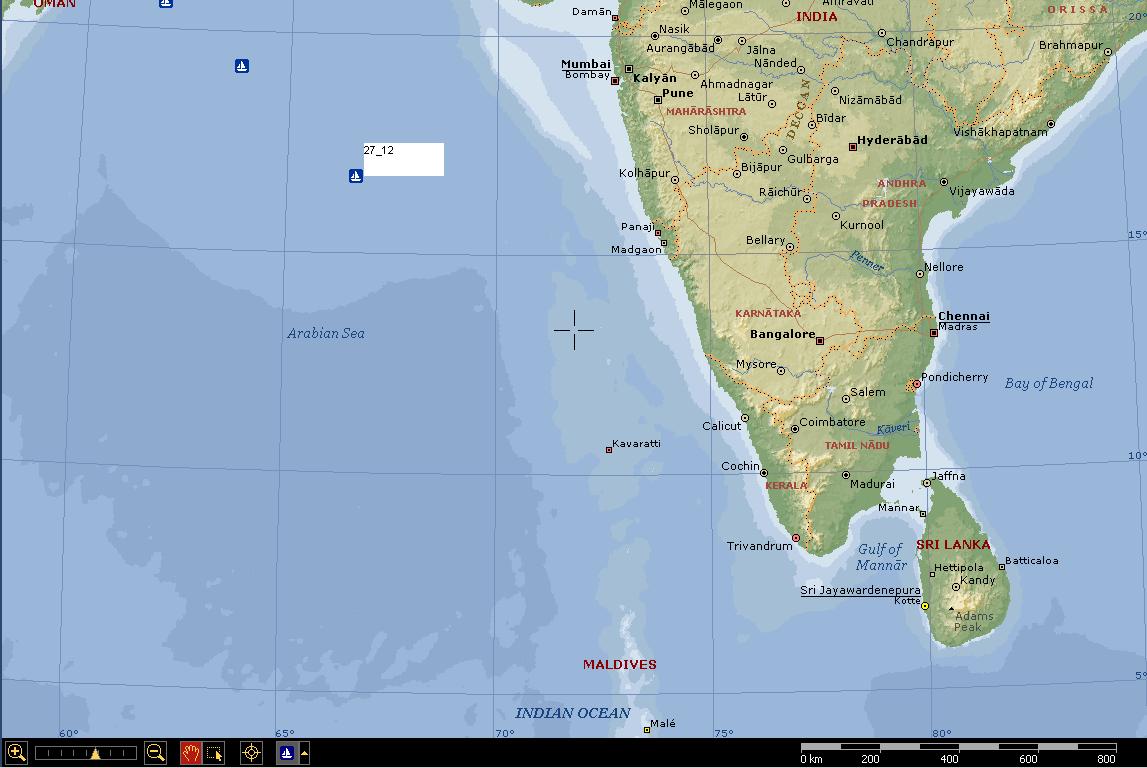Expand the sailboat marker type dropdown arrow
The height and width of the screenshot is (768, 1147).
point(304,752)
